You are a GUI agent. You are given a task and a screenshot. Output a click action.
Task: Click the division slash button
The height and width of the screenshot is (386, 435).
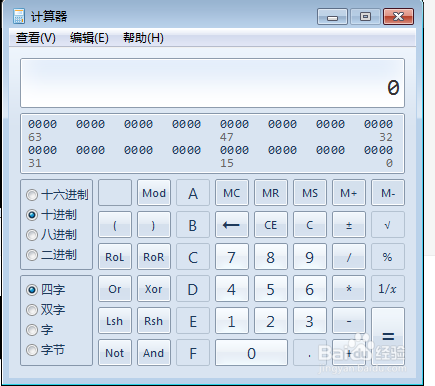point(349,257)
